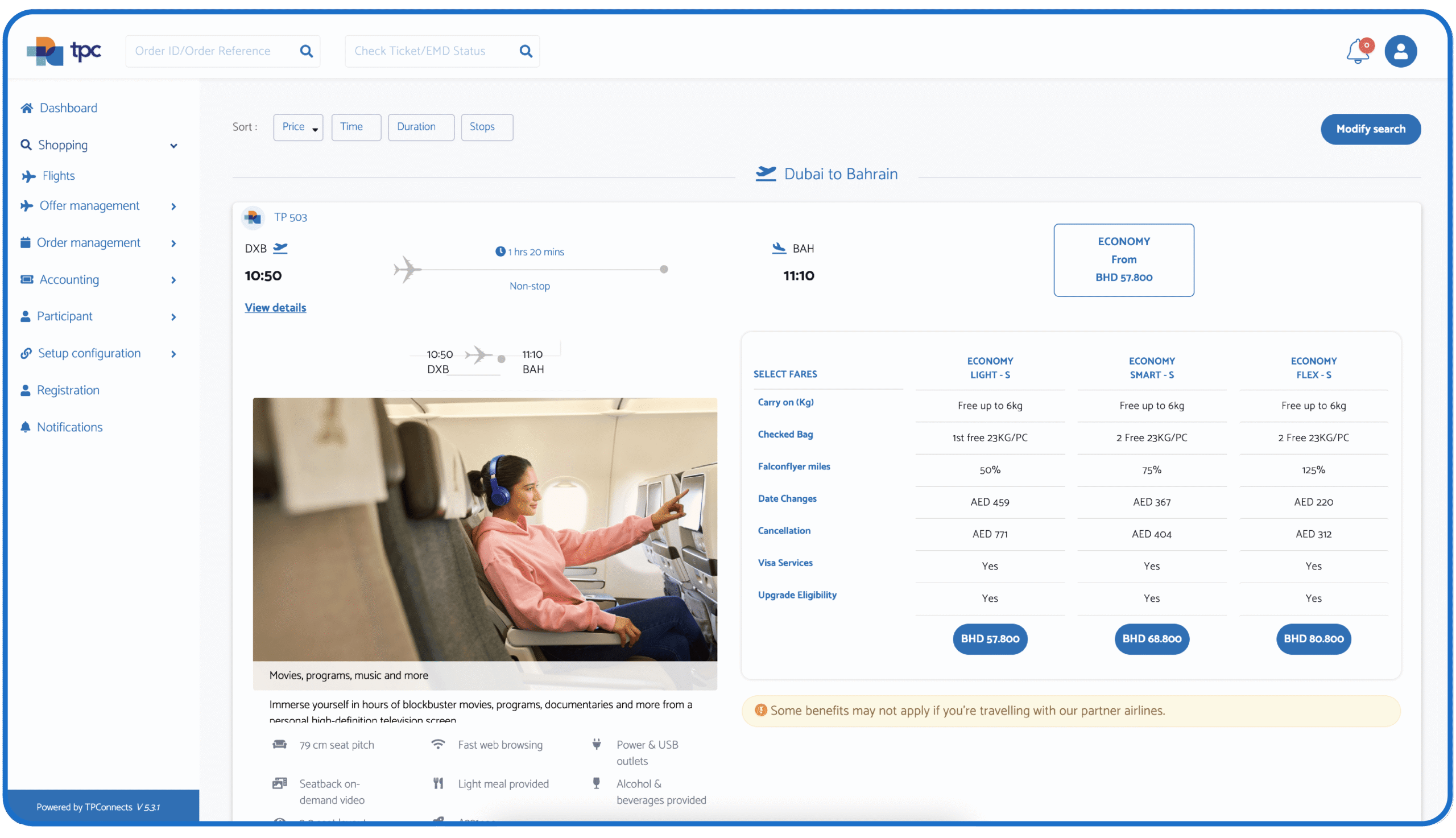Click the Ticket/EMD status search icon
This screenshot has height=838, width=1456.
pos(526,51)
